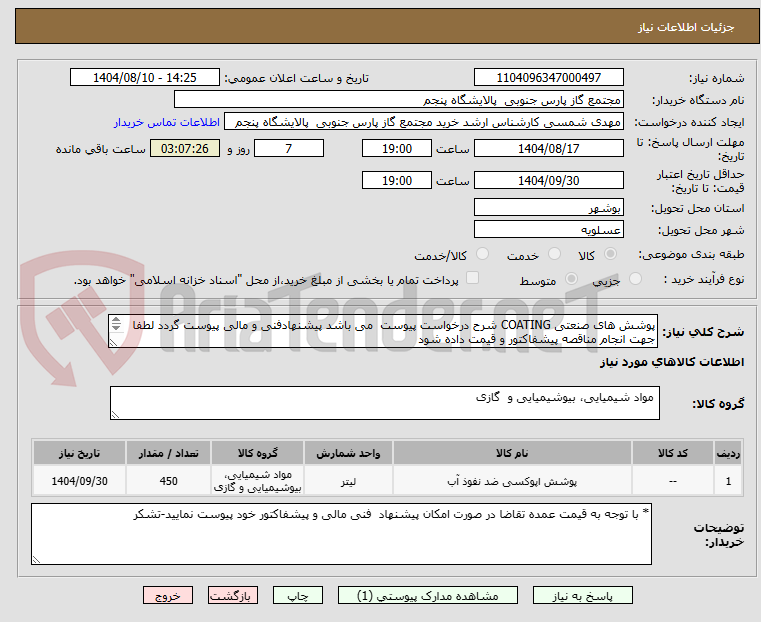This screenshot has width=761, height=622.
Task: Click resize grip of توضیحات خریدار textarea
Action: click(x=36, y=559)
